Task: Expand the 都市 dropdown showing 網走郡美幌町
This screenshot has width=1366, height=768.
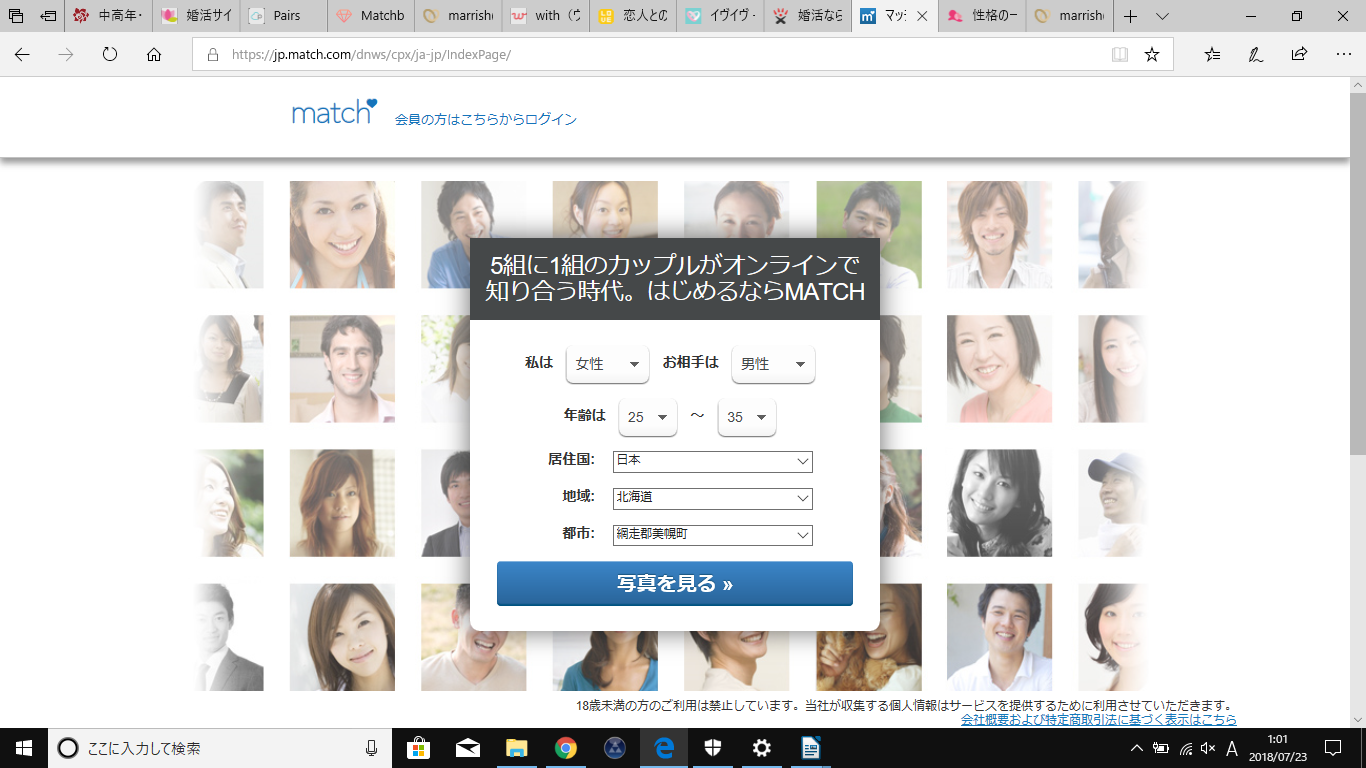Action: (x=712, y=535)
